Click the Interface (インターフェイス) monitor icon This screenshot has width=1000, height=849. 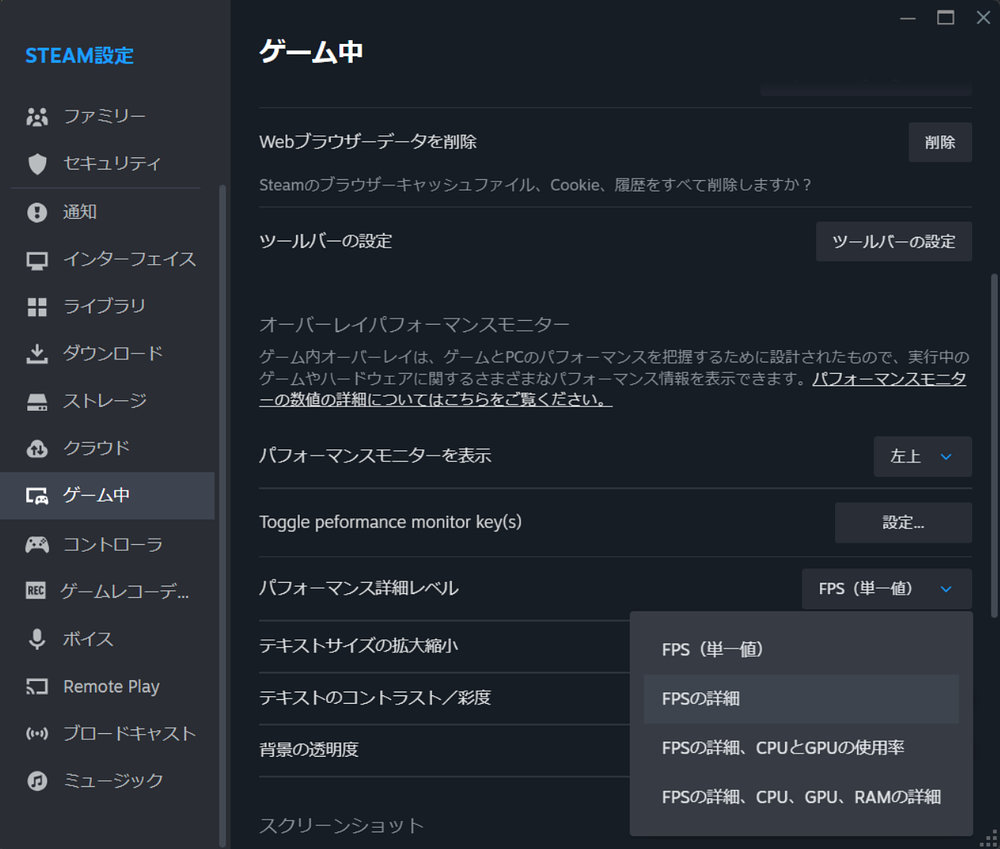pos(37,260)
